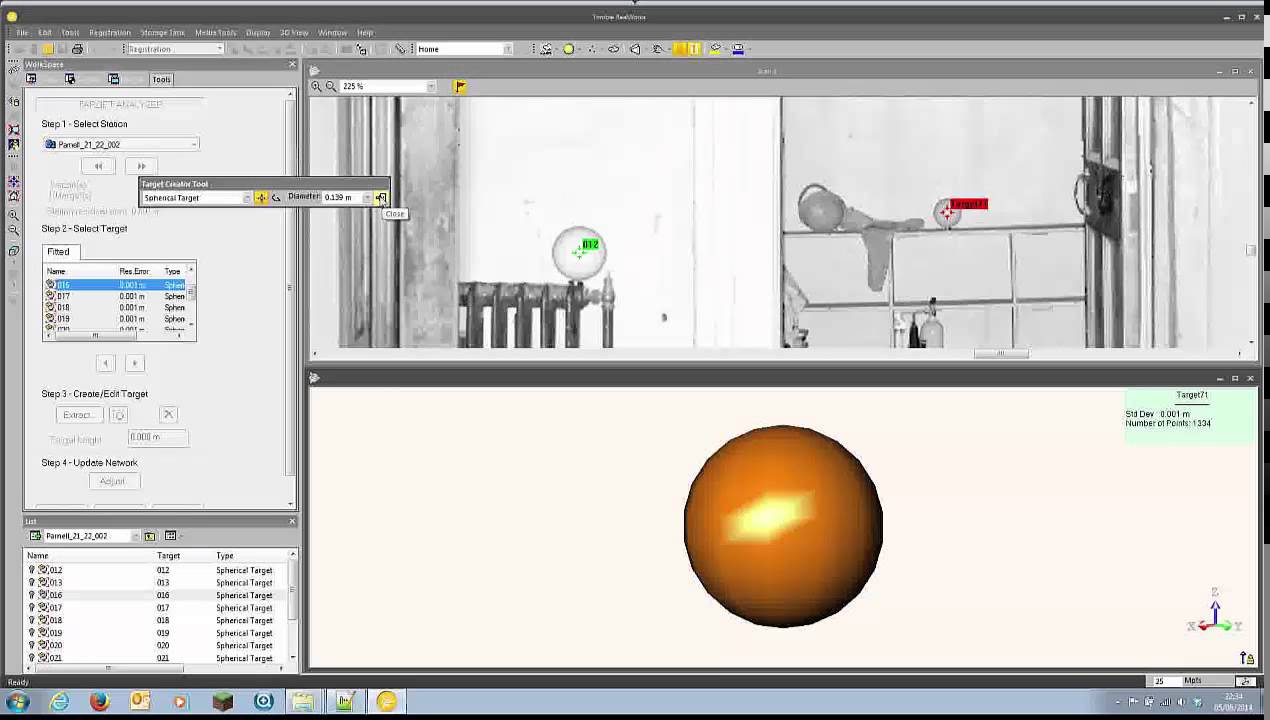Open the Registration menu
This screenshot has width=1270, height=720.
110,32
